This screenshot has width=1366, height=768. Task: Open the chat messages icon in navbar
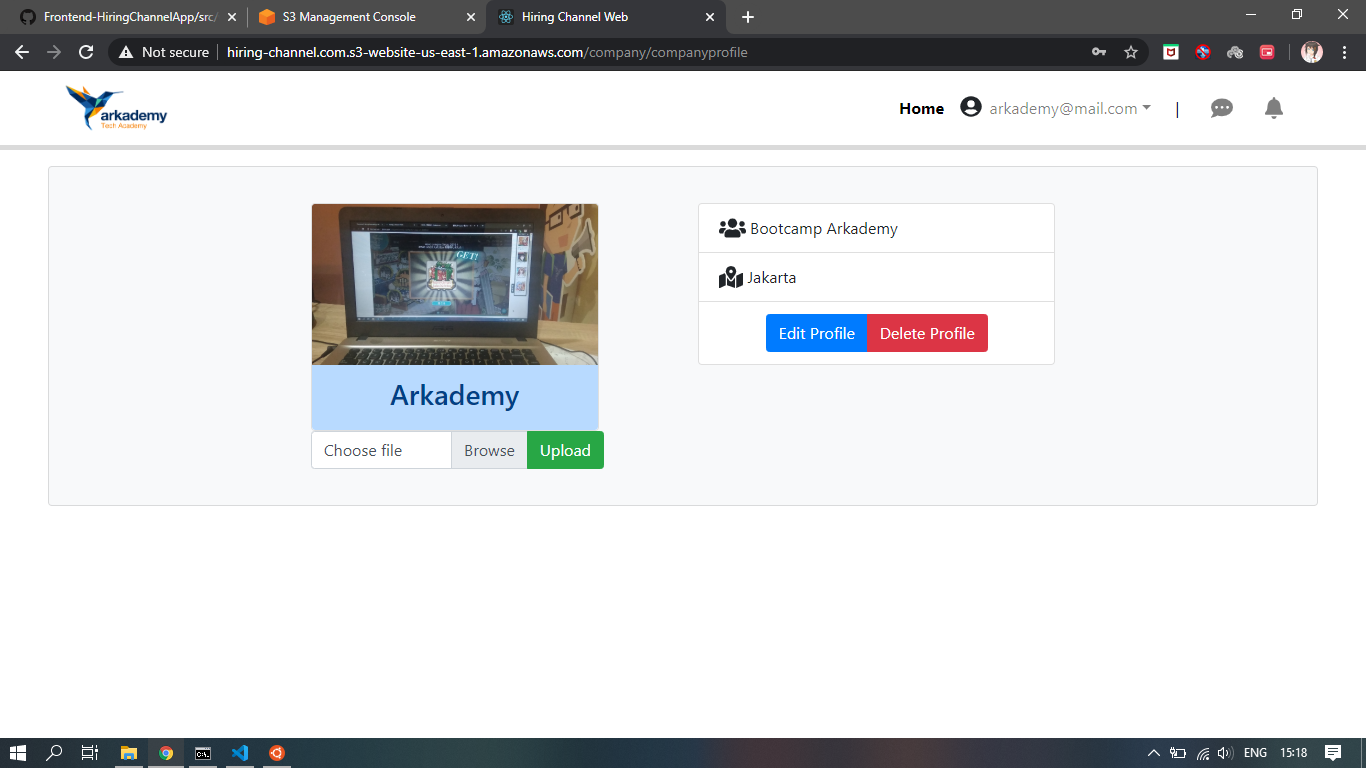[x=1221, y=108]
